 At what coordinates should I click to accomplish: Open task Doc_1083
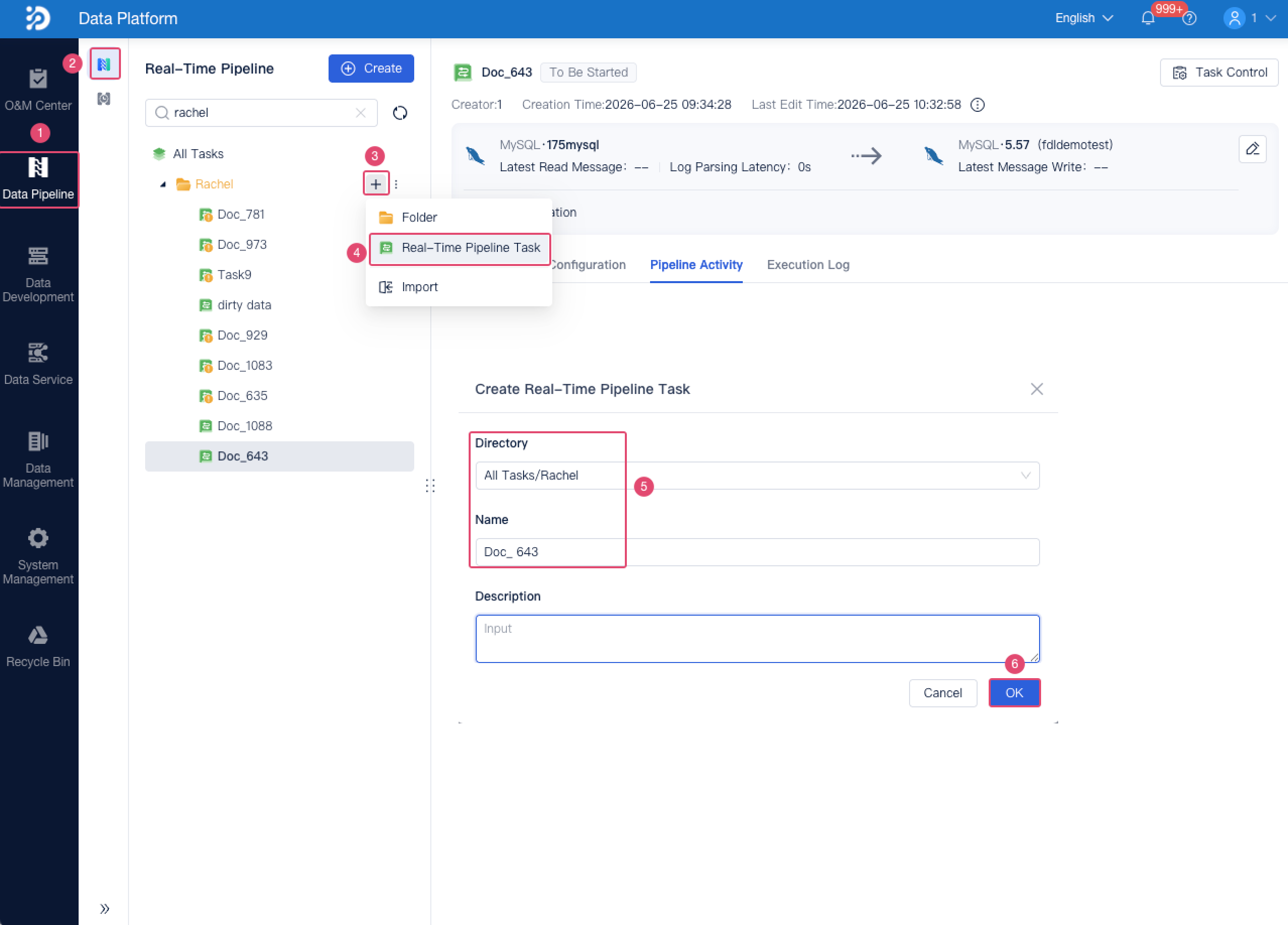pos(245,365)
